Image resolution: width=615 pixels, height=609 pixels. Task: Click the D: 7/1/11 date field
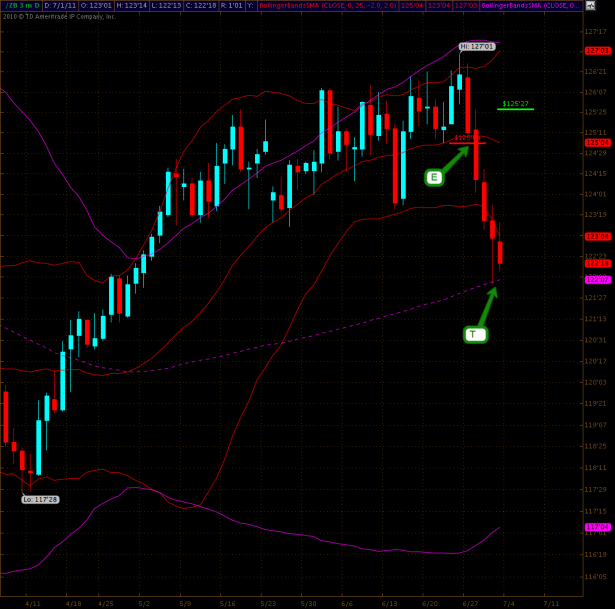click(58, 5)
